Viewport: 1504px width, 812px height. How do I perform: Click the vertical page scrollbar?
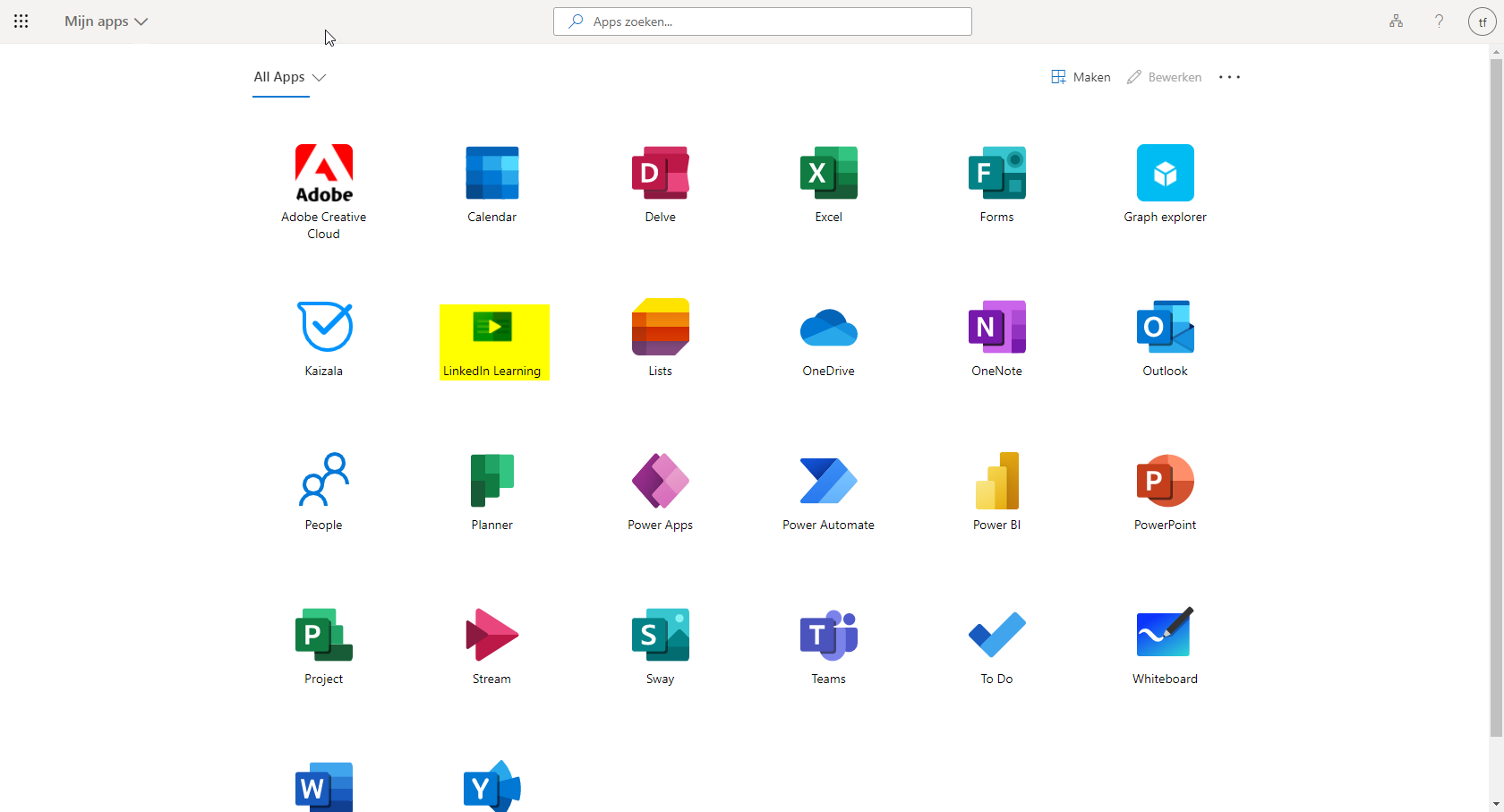click(1496, 398)
